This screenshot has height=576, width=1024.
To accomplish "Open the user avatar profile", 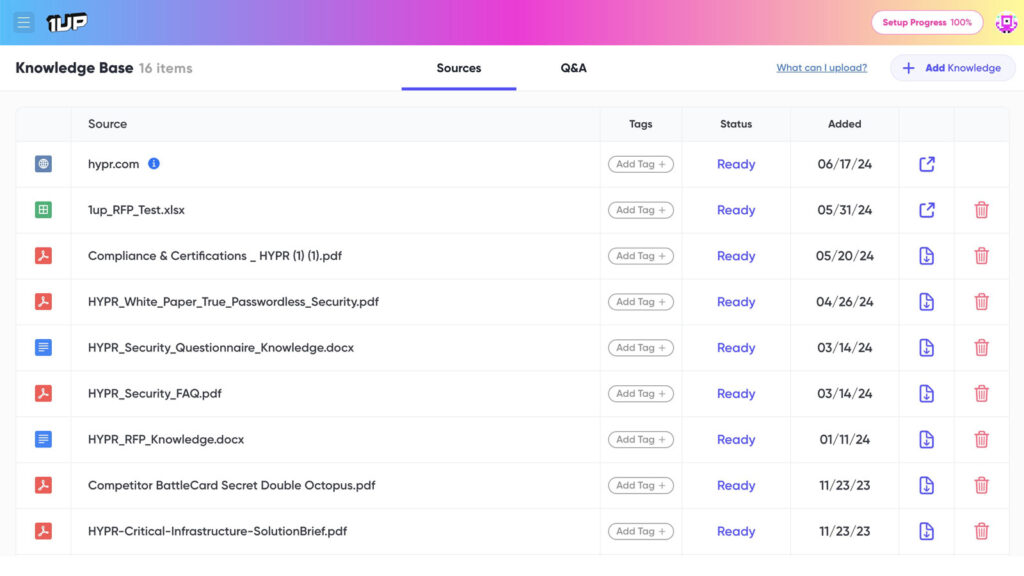I will coord(1006,23).
